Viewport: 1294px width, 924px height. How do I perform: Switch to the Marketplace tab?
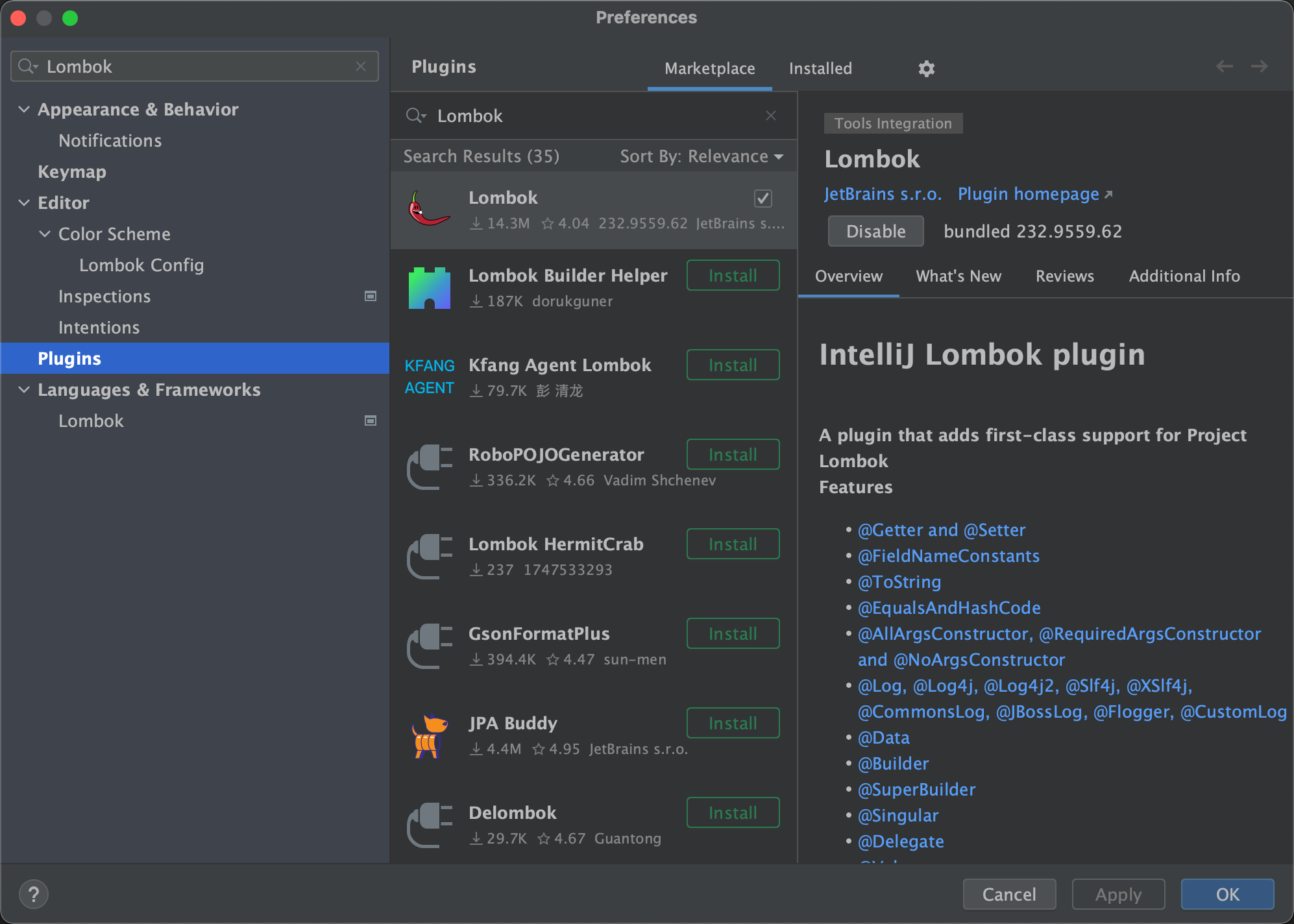point(709,68)
